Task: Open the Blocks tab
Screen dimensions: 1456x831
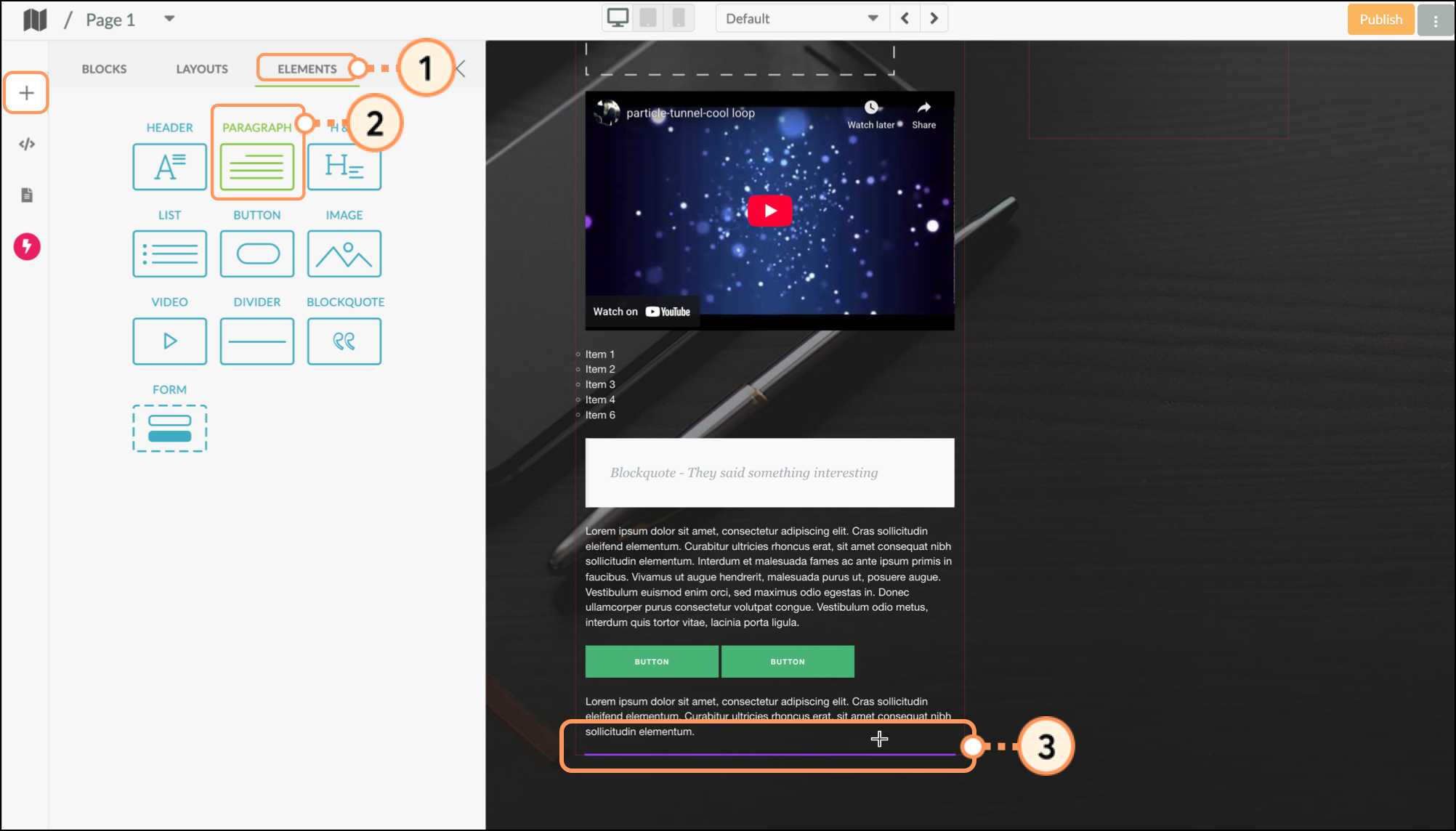Action: point(104,69)
